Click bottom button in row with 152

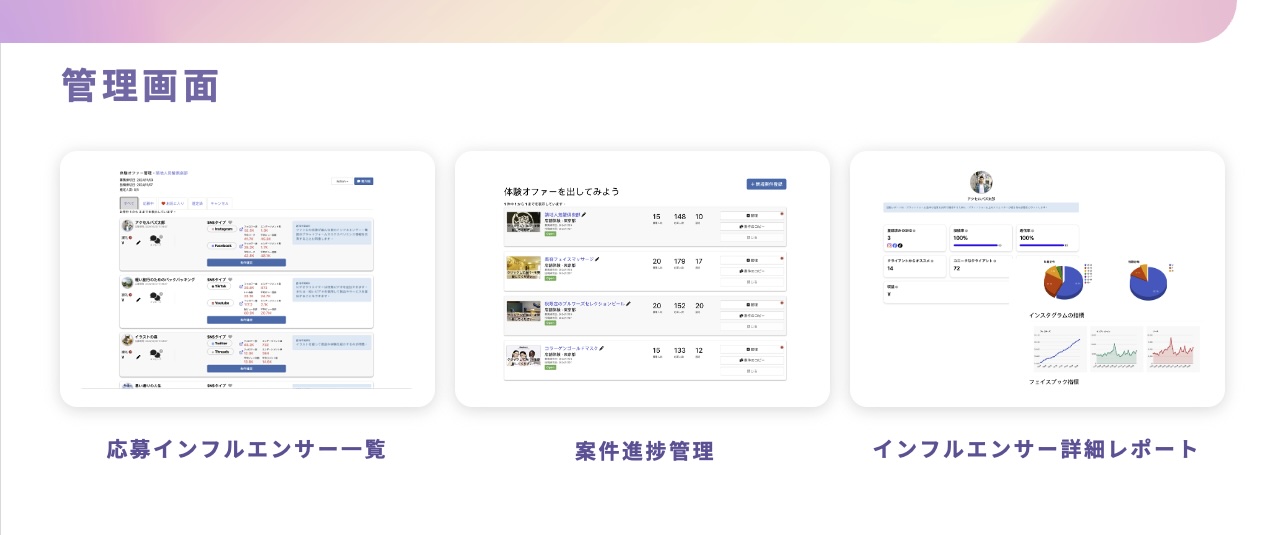752,327
